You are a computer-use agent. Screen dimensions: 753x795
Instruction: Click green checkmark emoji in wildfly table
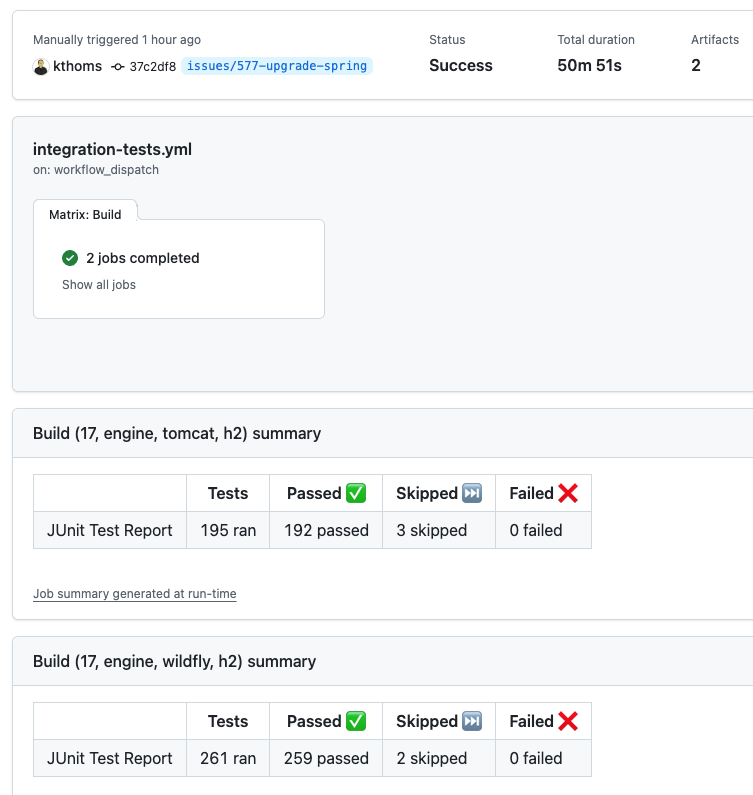356,721
